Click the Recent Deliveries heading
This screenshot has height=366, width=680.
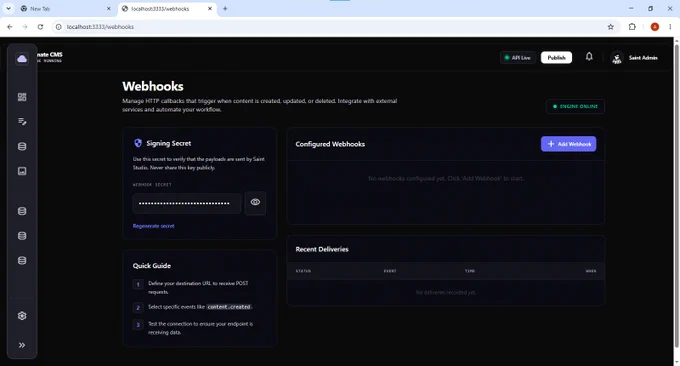click(x=322, y=249)
